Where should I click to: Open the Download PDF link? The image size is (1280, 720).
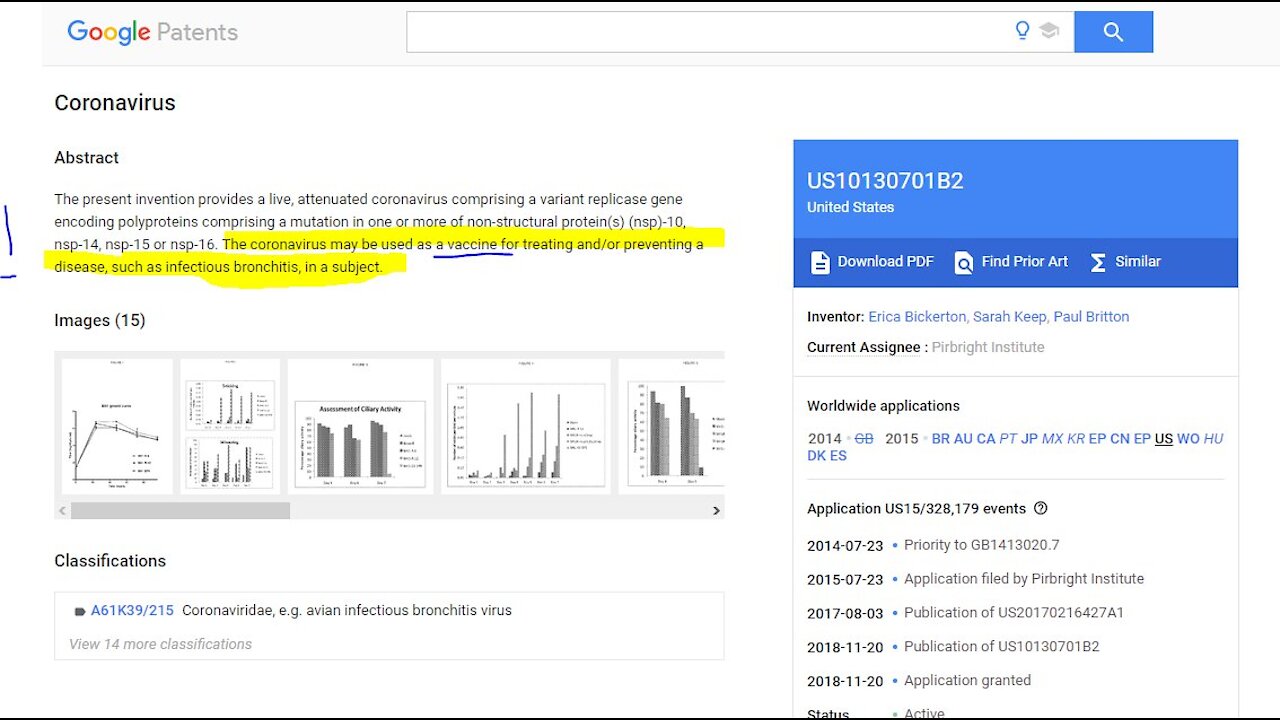click(x=871, y=262)
